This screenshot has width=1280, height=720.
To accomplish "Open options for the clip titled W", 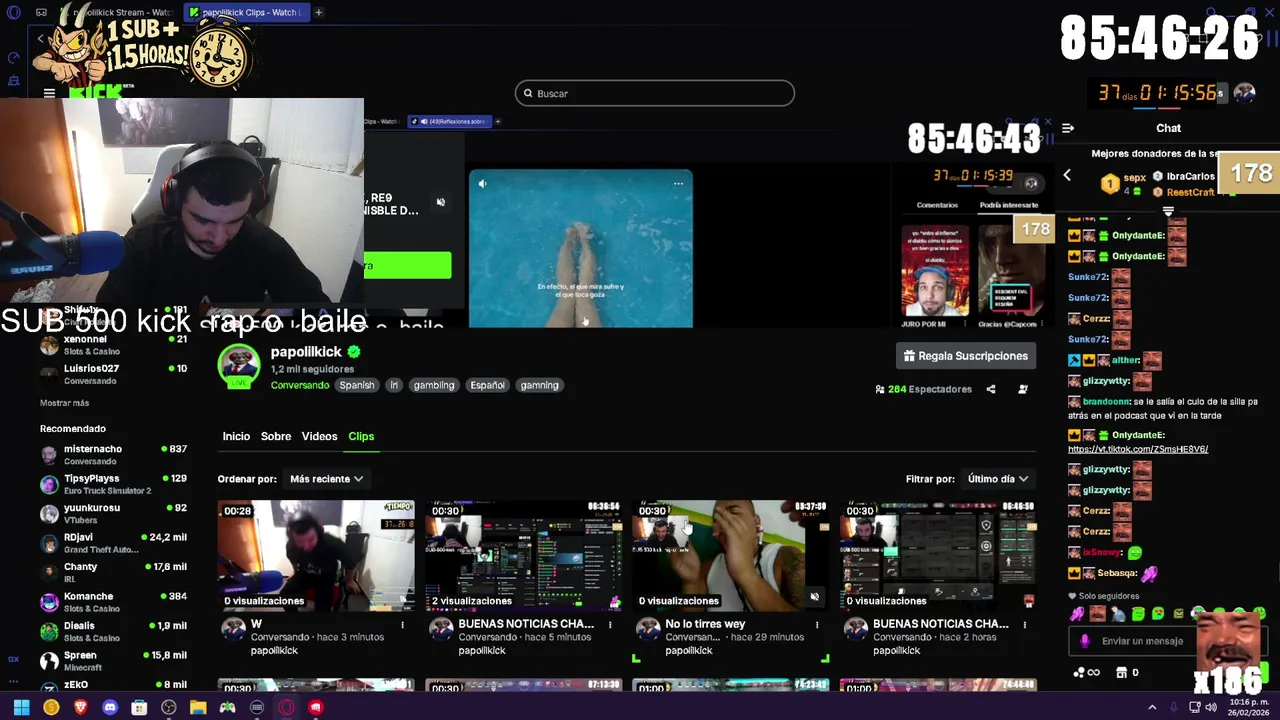I will coord(403,624).
